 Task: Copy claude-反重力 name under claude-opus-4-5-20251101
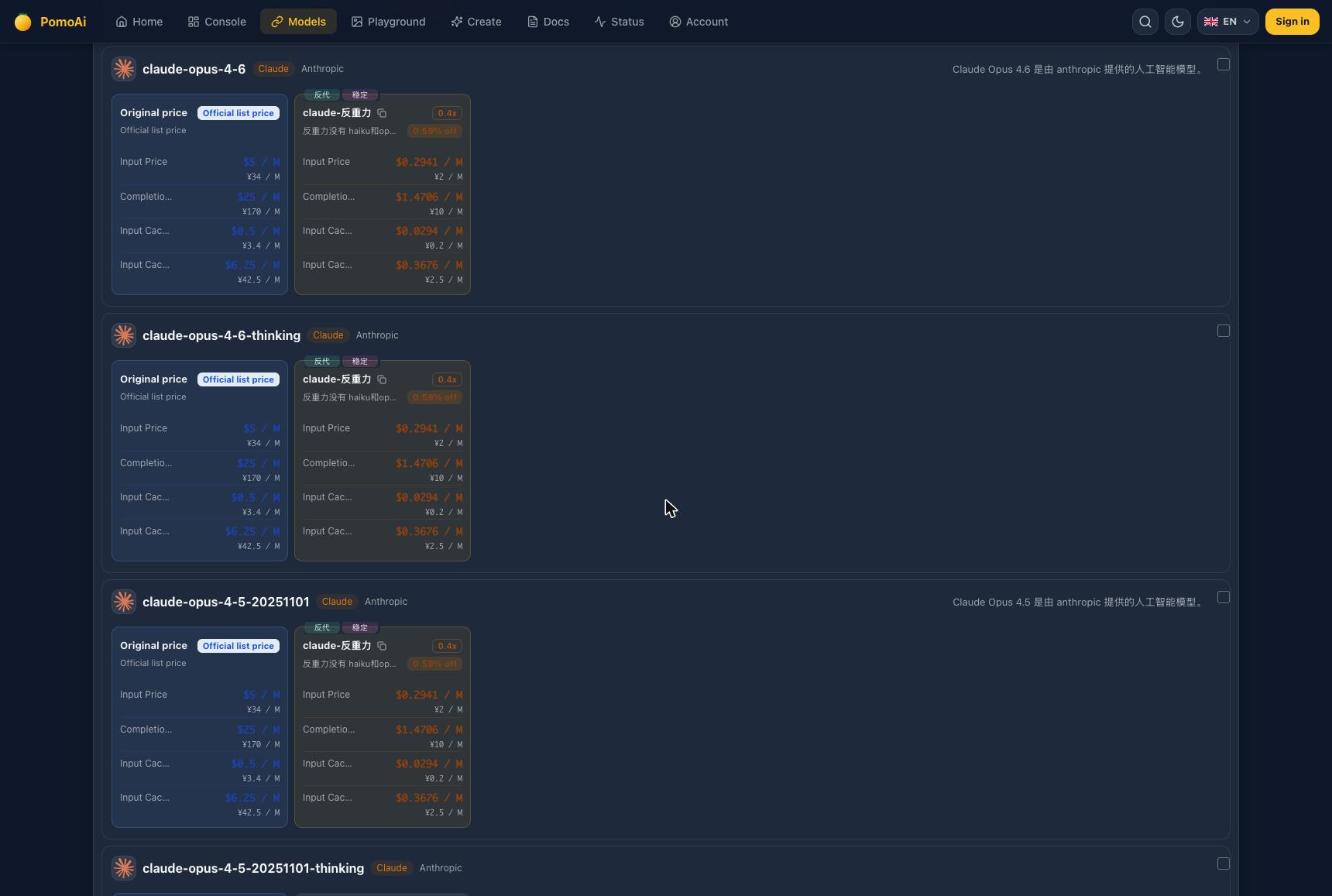[x=382, y=646]
